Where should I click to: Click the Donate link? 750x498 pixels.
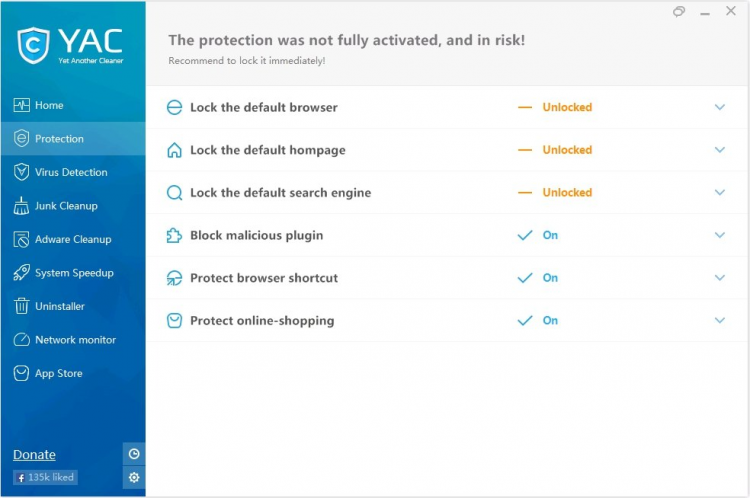pos(35,455)
